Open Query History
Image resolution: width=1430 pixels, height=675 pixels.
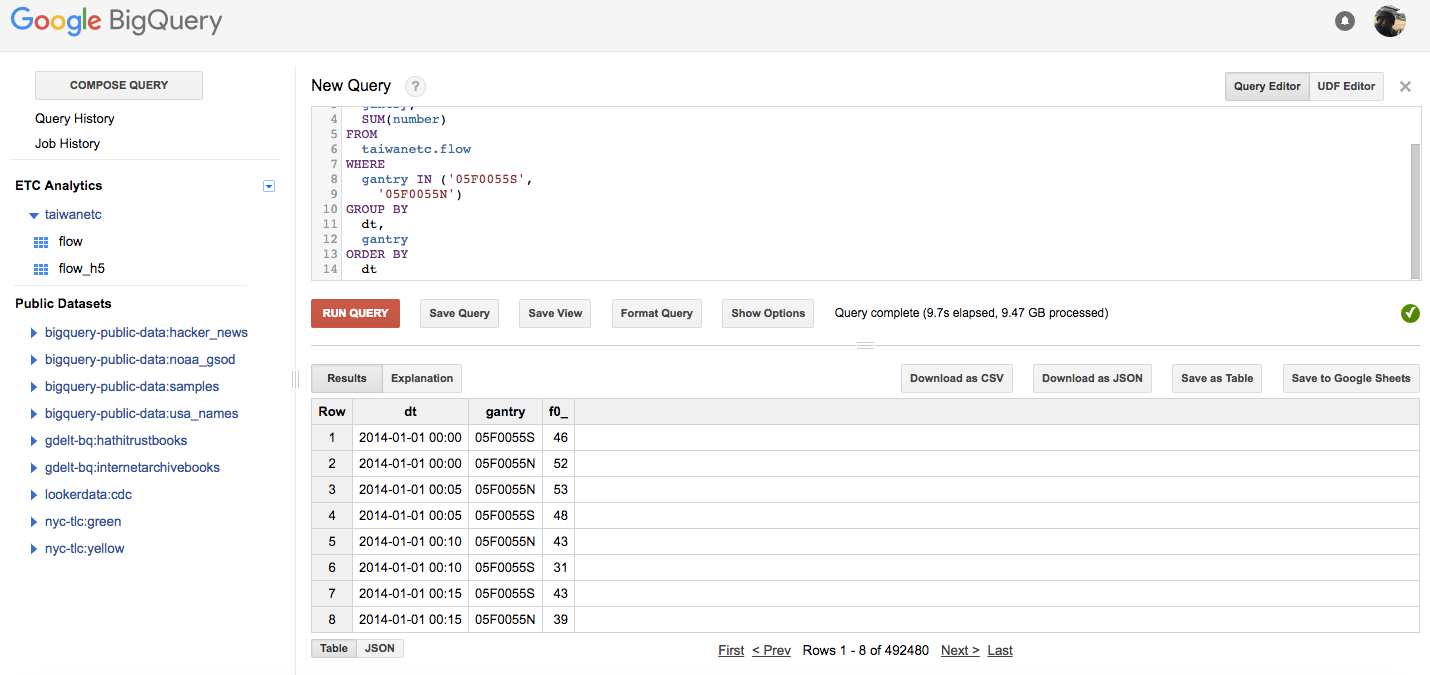point(75,118)
